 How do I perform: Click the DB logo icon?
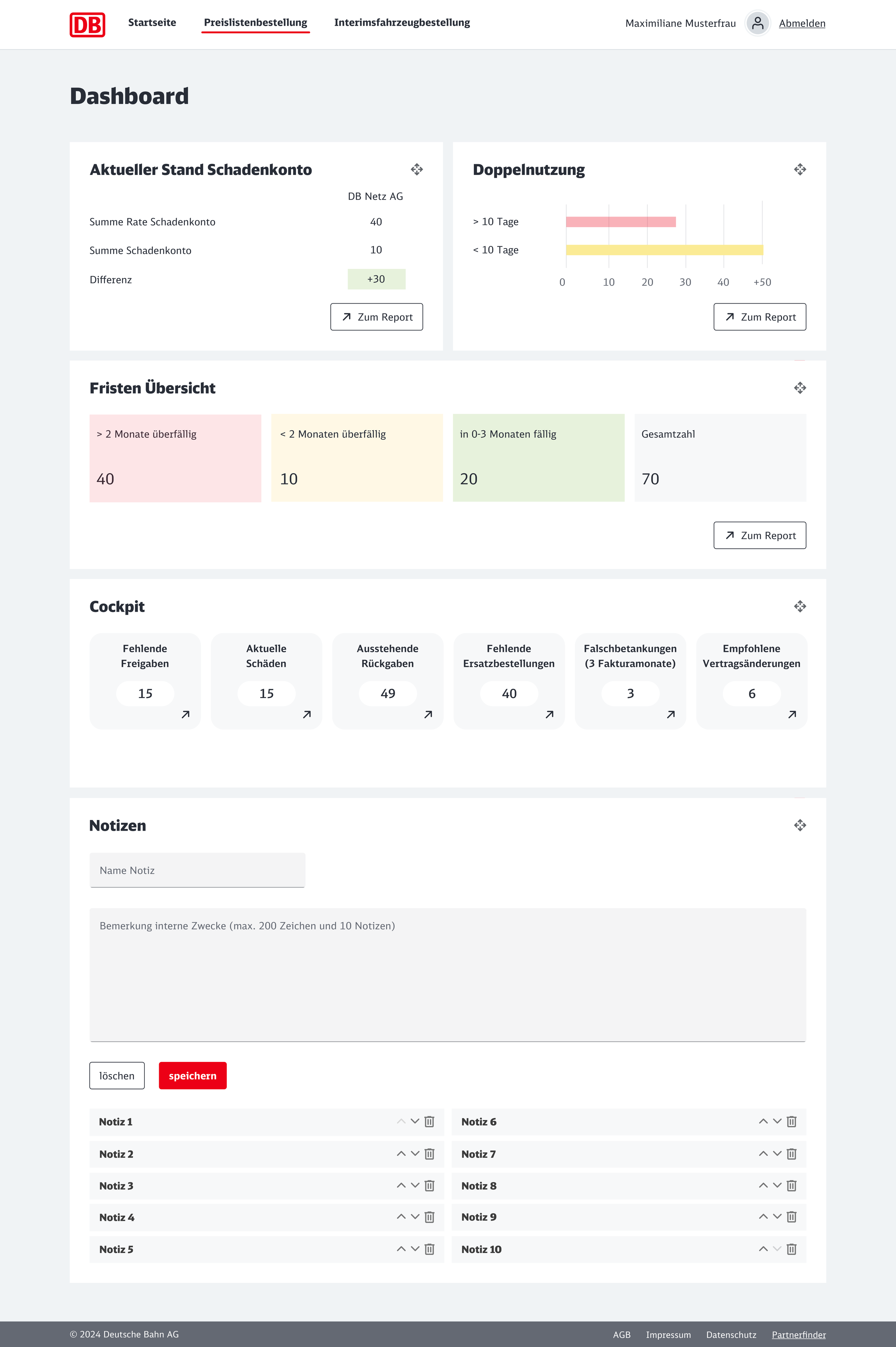(87, 25)
